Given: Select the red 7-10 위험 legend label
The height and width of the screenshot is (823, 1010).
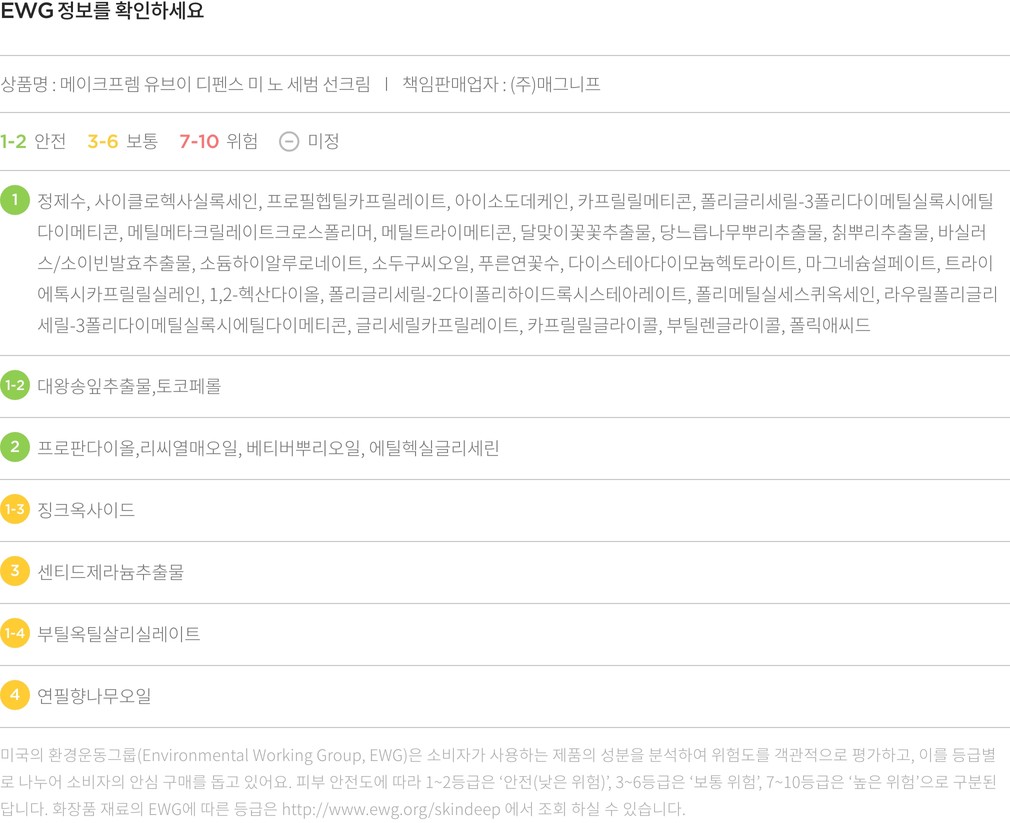Looking at the screenshot, I should [x=218, y=142].
